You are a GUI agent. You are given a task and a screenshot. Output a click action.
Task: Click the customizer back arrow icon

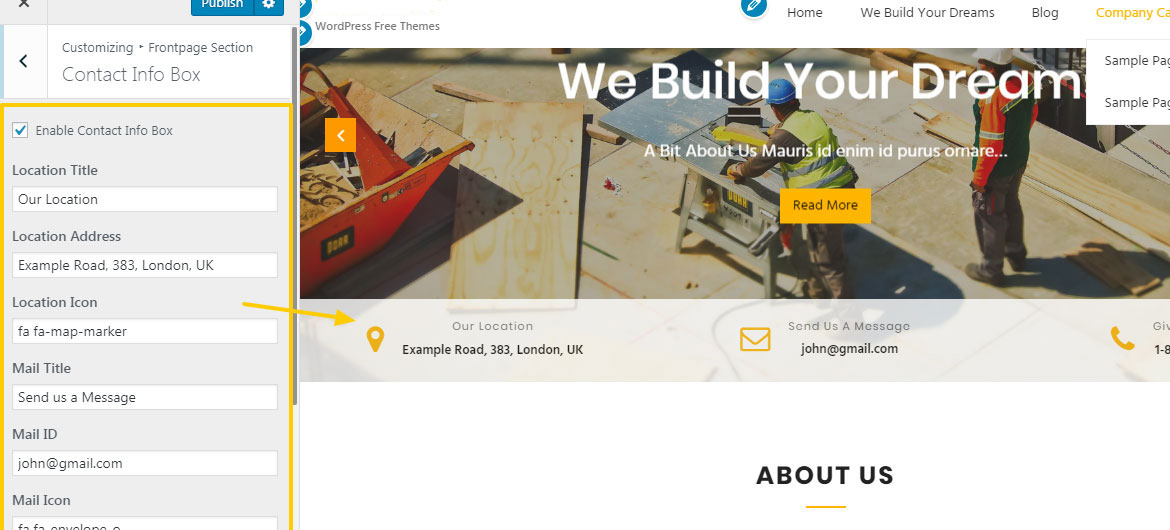[x=23, y=61]
